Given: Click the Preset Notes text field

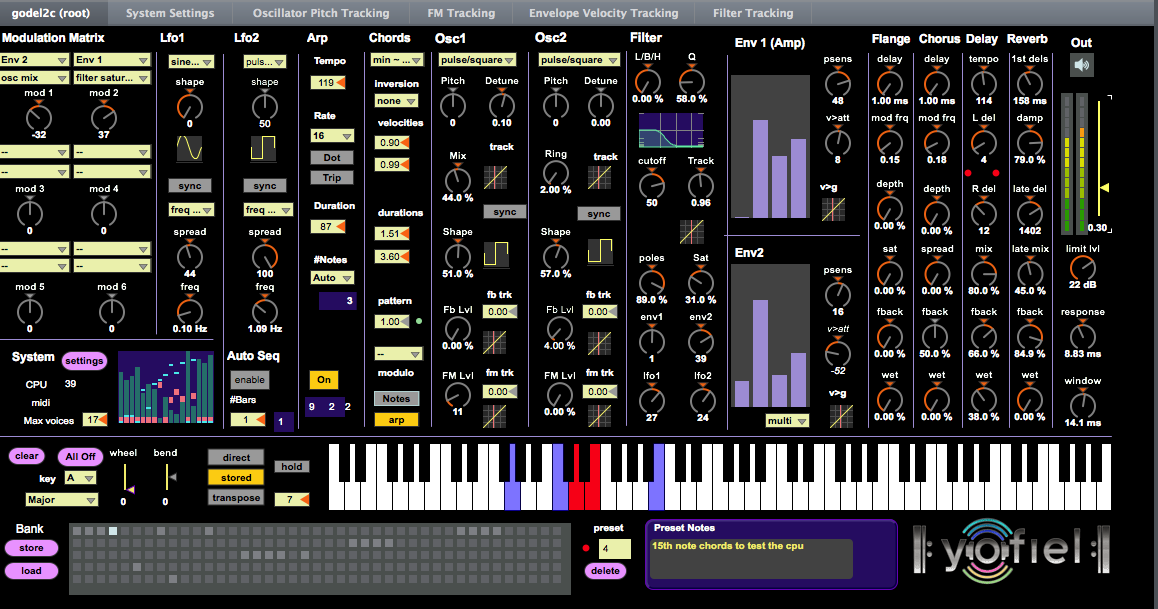Looking at the screenshot, I should pos(750,558).
